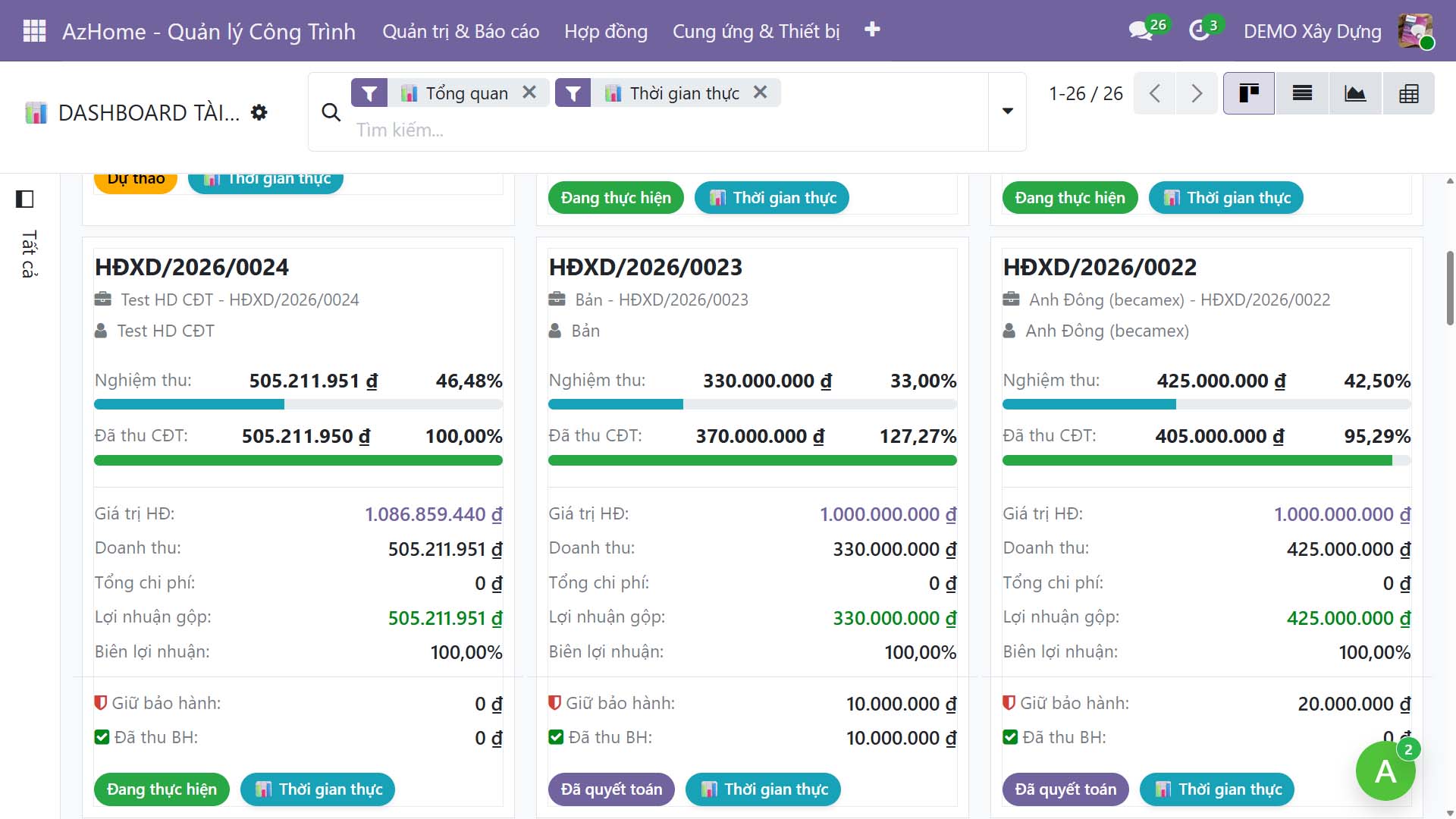This screenshot has width=1456, height=819.
Task: Switch to pivot table view
Action: 1408,93
